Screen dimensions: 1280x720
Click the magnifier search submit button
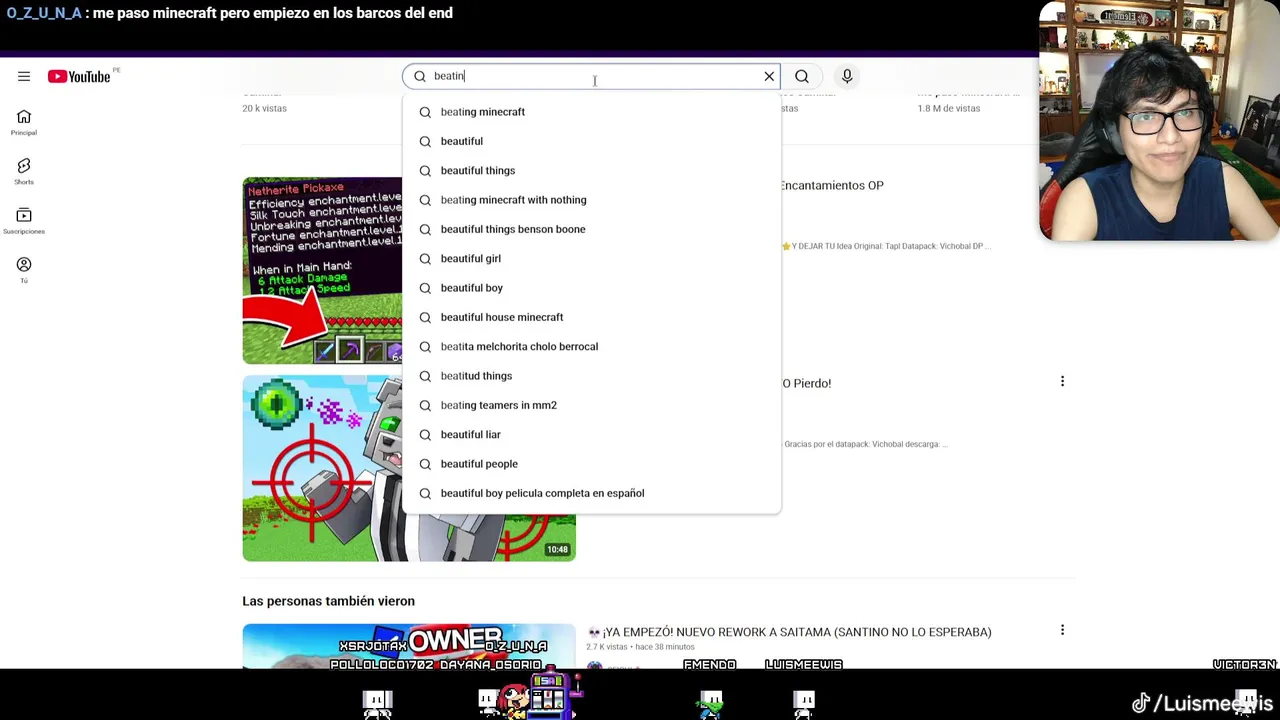click(802, 76)
